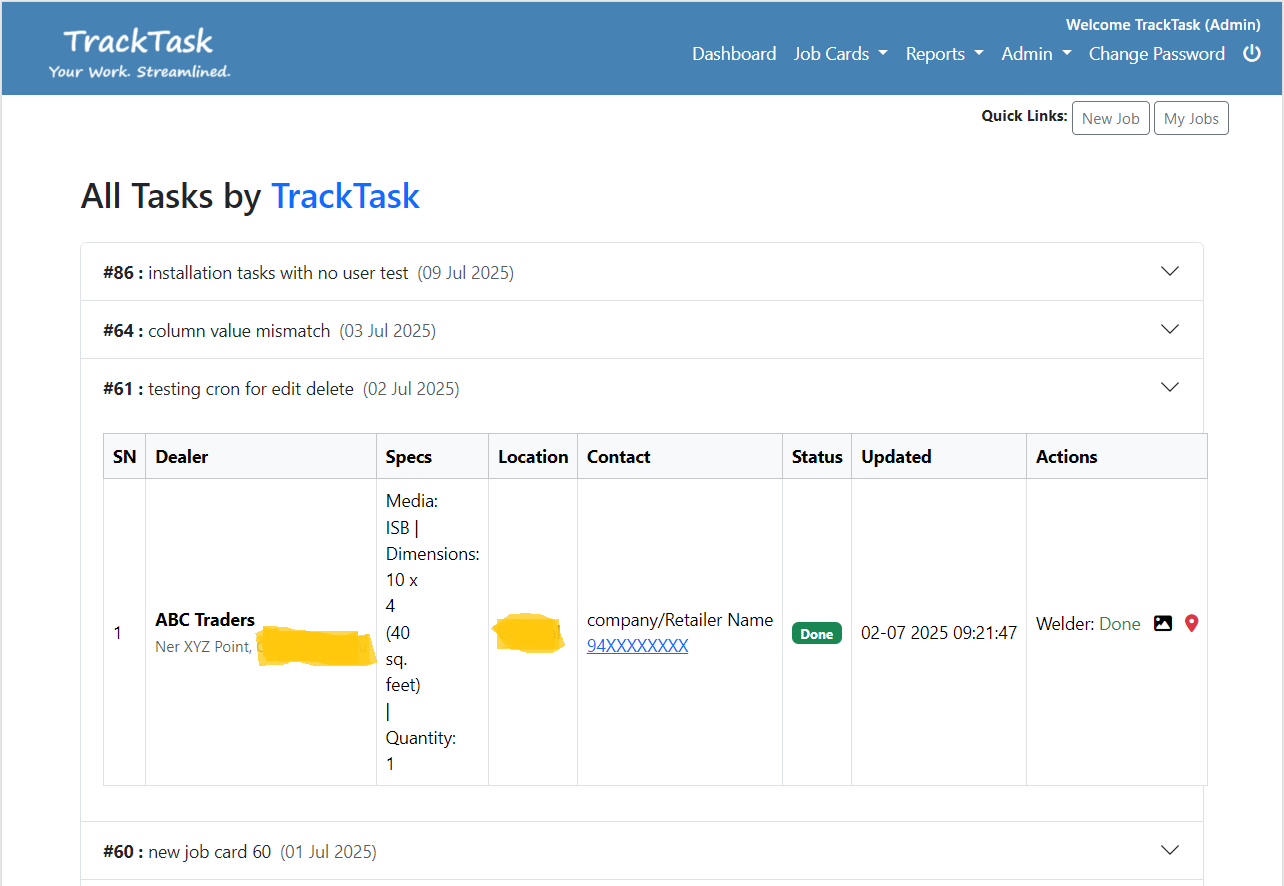This screenshot has height=886, width=1284.
Task: Open the Reports dropdown menu
Action: tap(944, 54)
